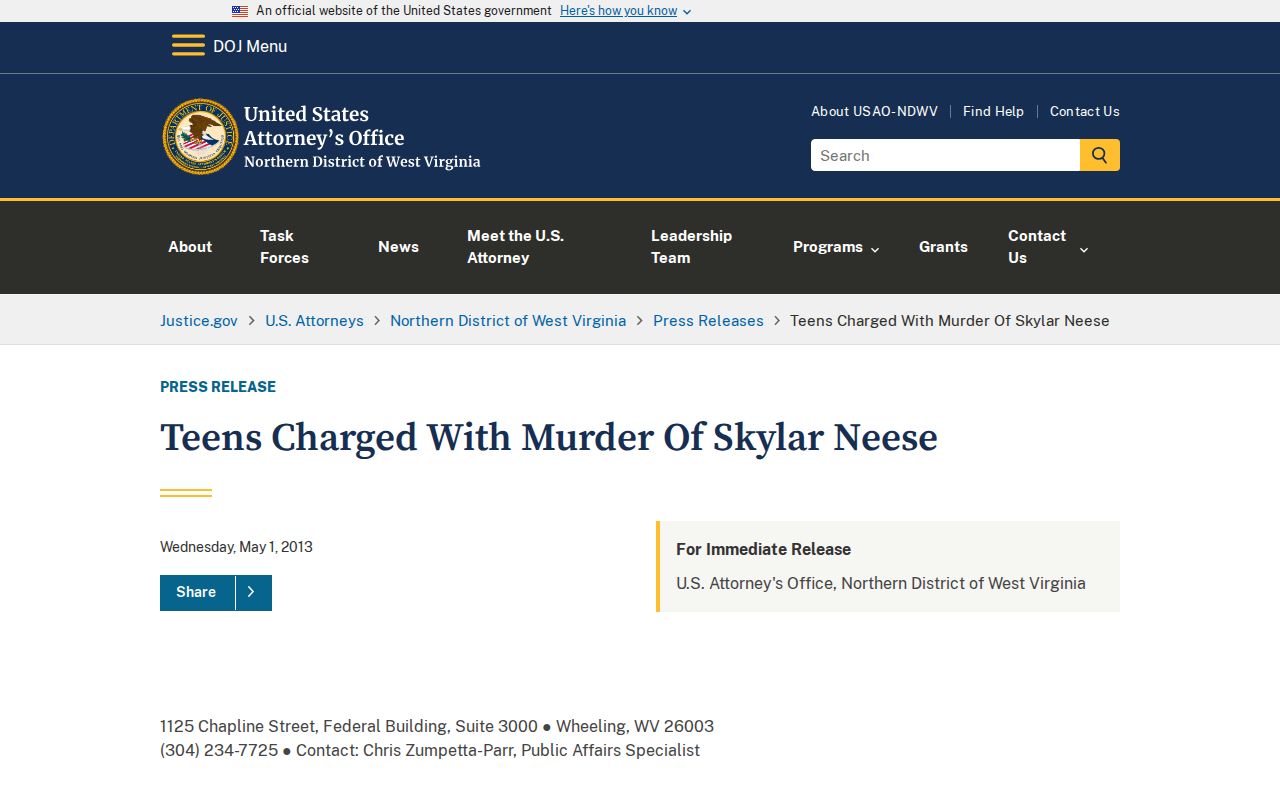Image resolution: width=1280 pixels, height=800 pixels.
Task: Open the Programs dropdown menu
Action: coord(836,247)
